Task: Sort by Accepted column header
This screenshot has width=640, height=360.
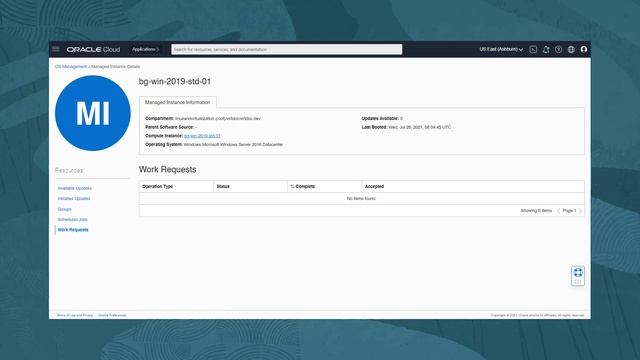Action: click(x=374, y=187)
